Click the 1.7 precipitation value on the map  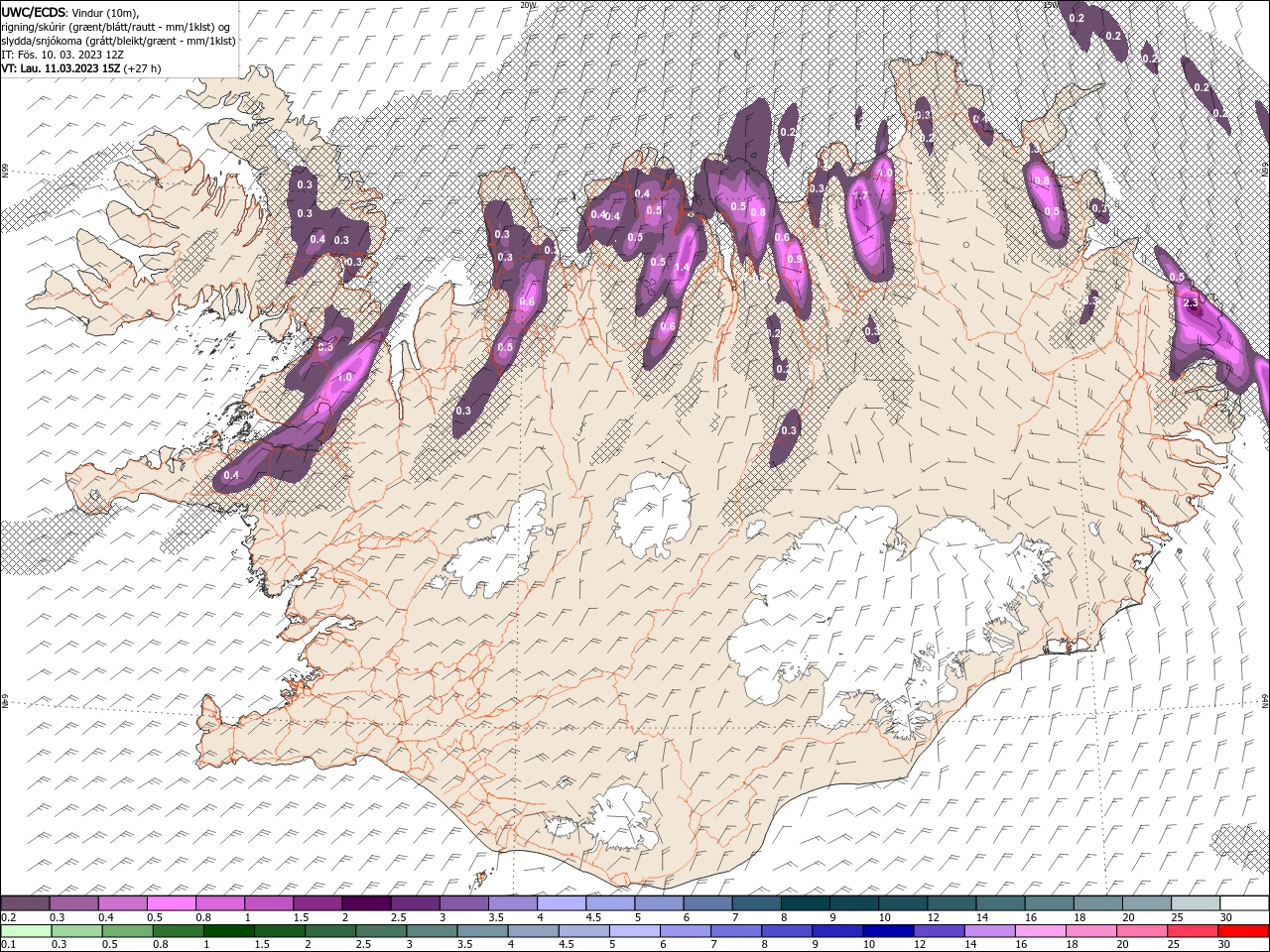tap(861, 196)
